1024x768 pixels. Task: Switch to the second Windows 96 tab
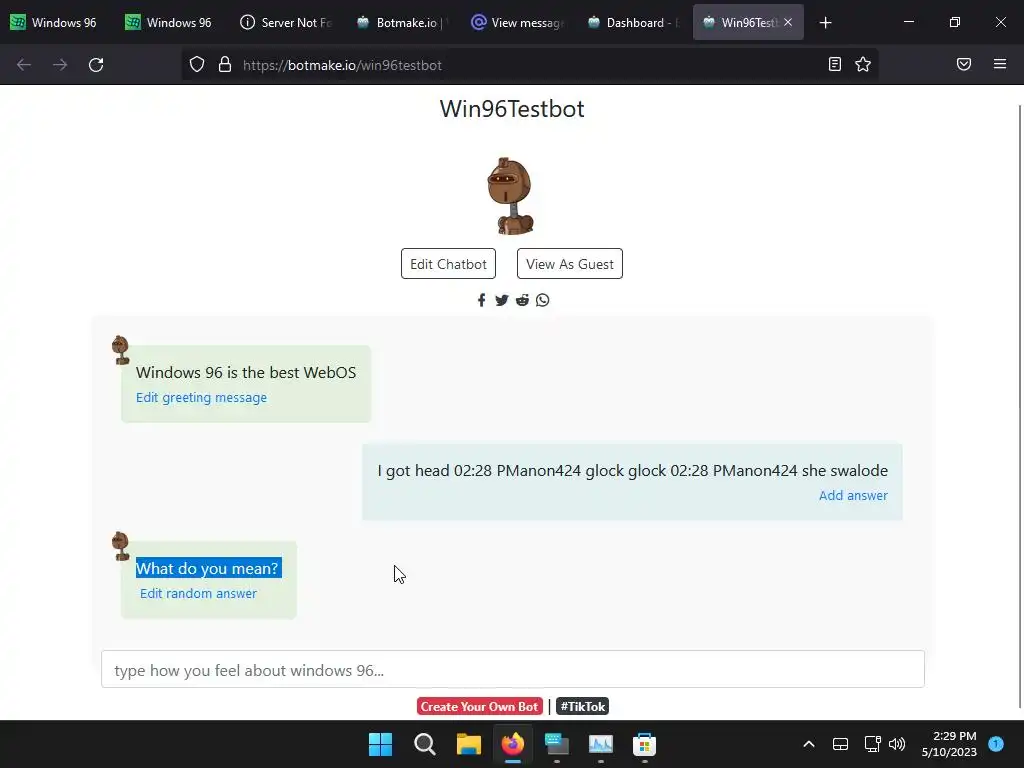pos(168,22)
